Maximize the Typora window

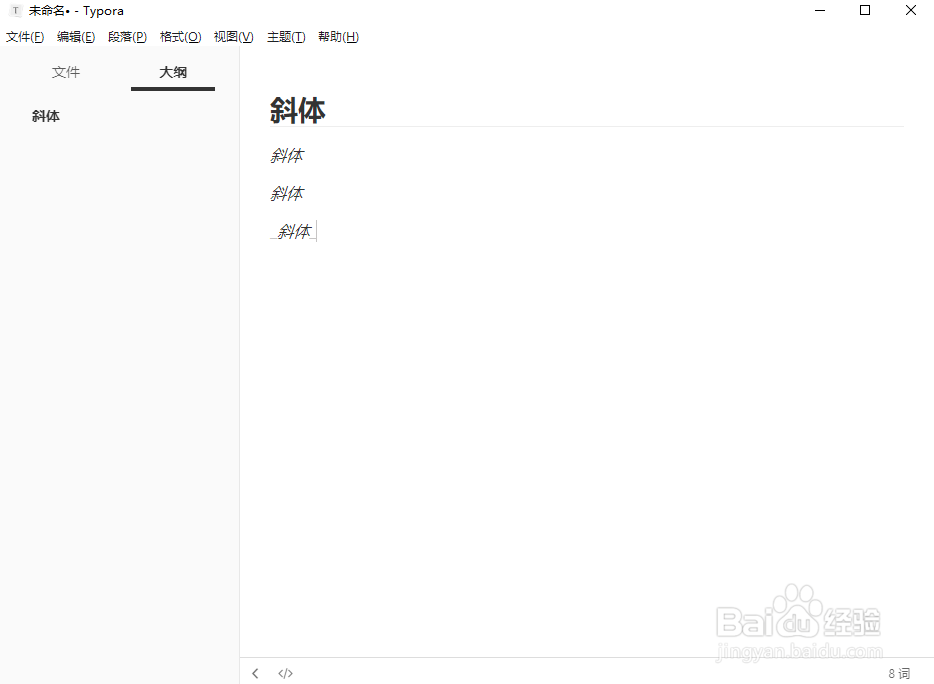pyautogui.click(x=865, y=11)
